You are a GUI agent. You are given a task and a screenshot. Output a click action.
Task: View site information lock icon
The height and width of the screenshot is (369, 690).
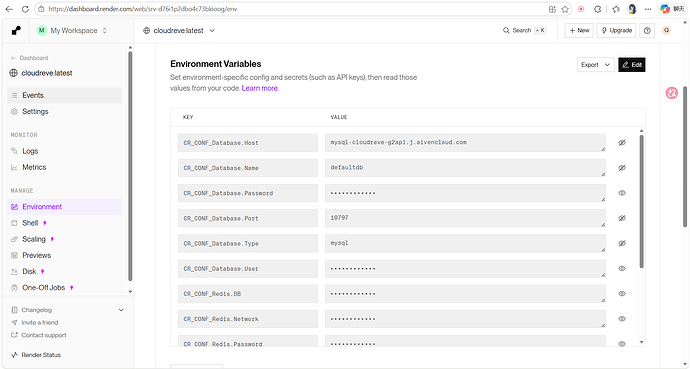(41, 9)
